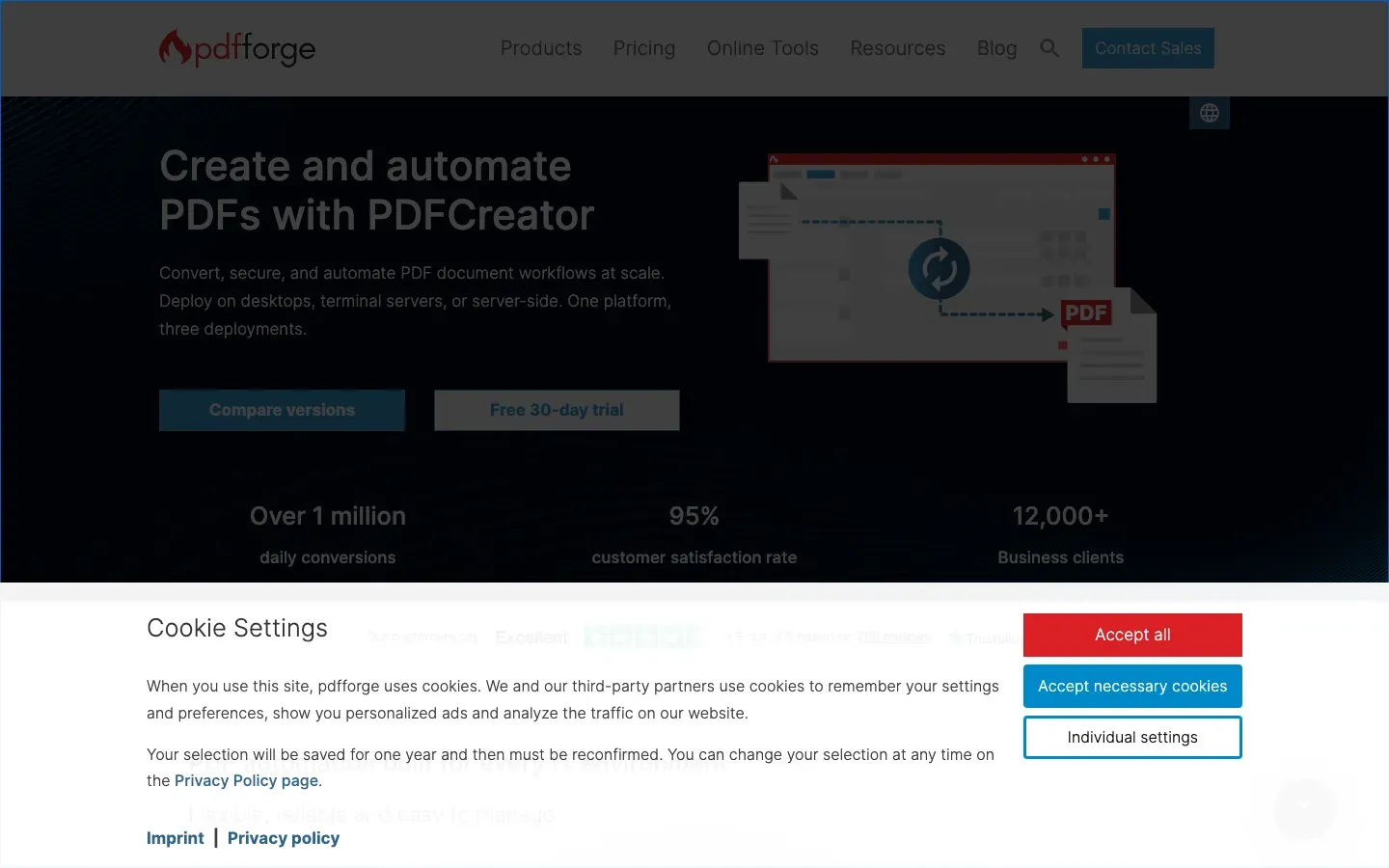Click the '12,000+' business clients statistic
The height and width of the screenshot is (868, 1389).
tap(1061, 516)
